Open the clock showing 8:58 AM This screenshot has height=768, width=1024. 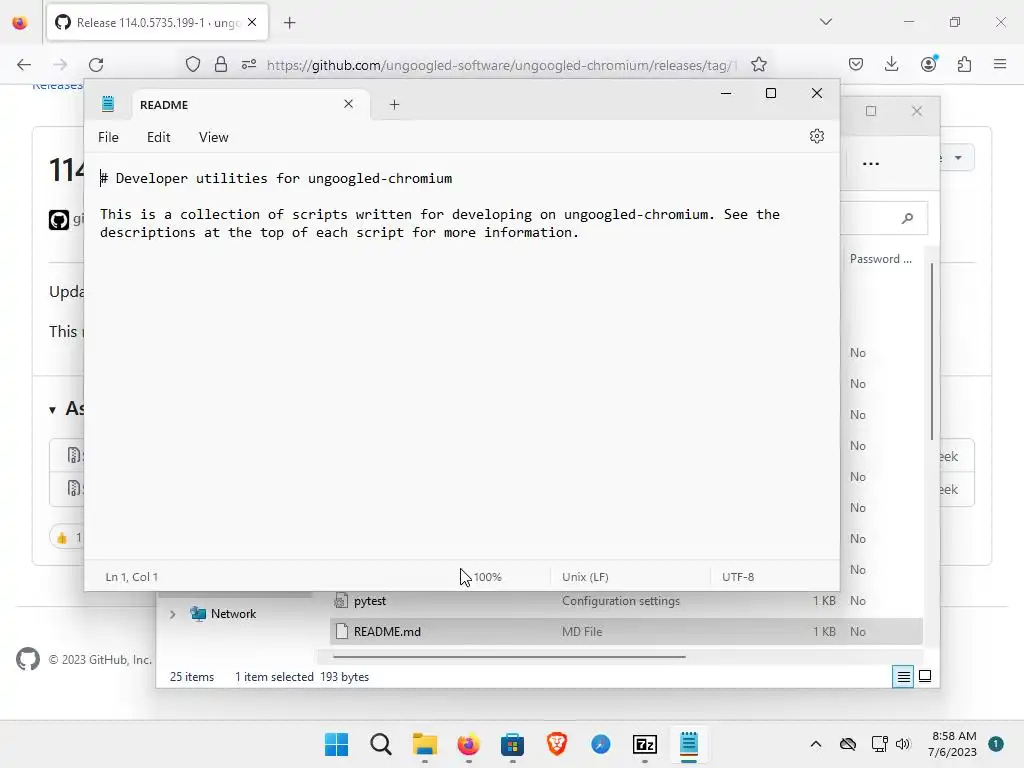point(952,744)
